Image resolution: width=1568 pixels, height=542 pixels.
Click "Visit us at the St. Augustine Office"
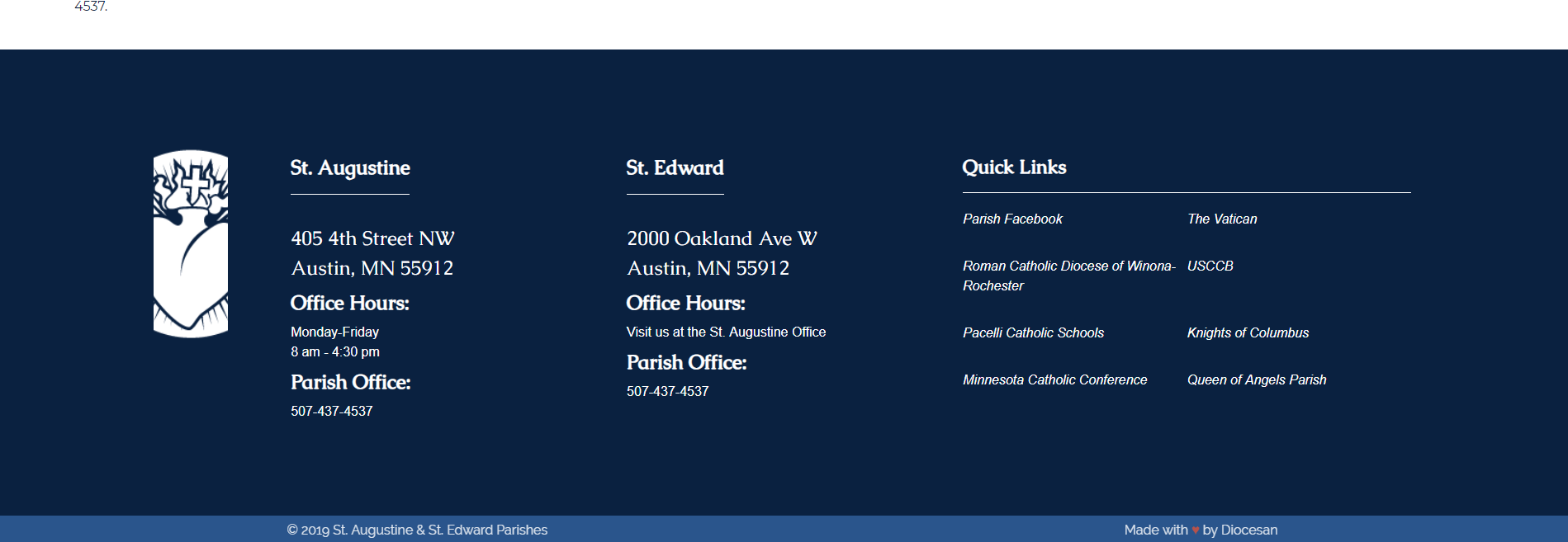point(726,332)
